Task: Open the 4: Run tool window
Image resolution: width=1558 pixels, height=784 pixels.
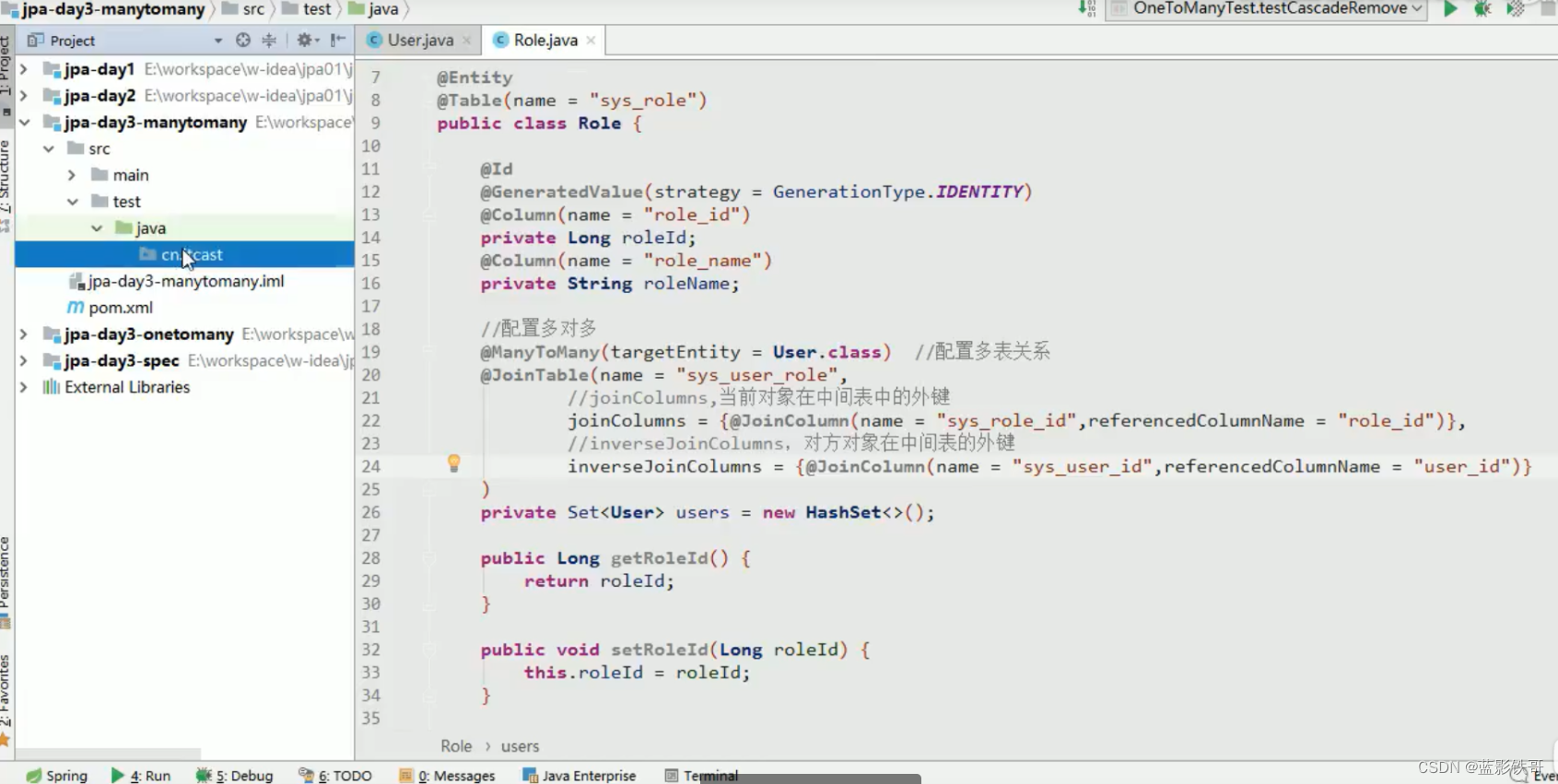Action: point(141,776)
